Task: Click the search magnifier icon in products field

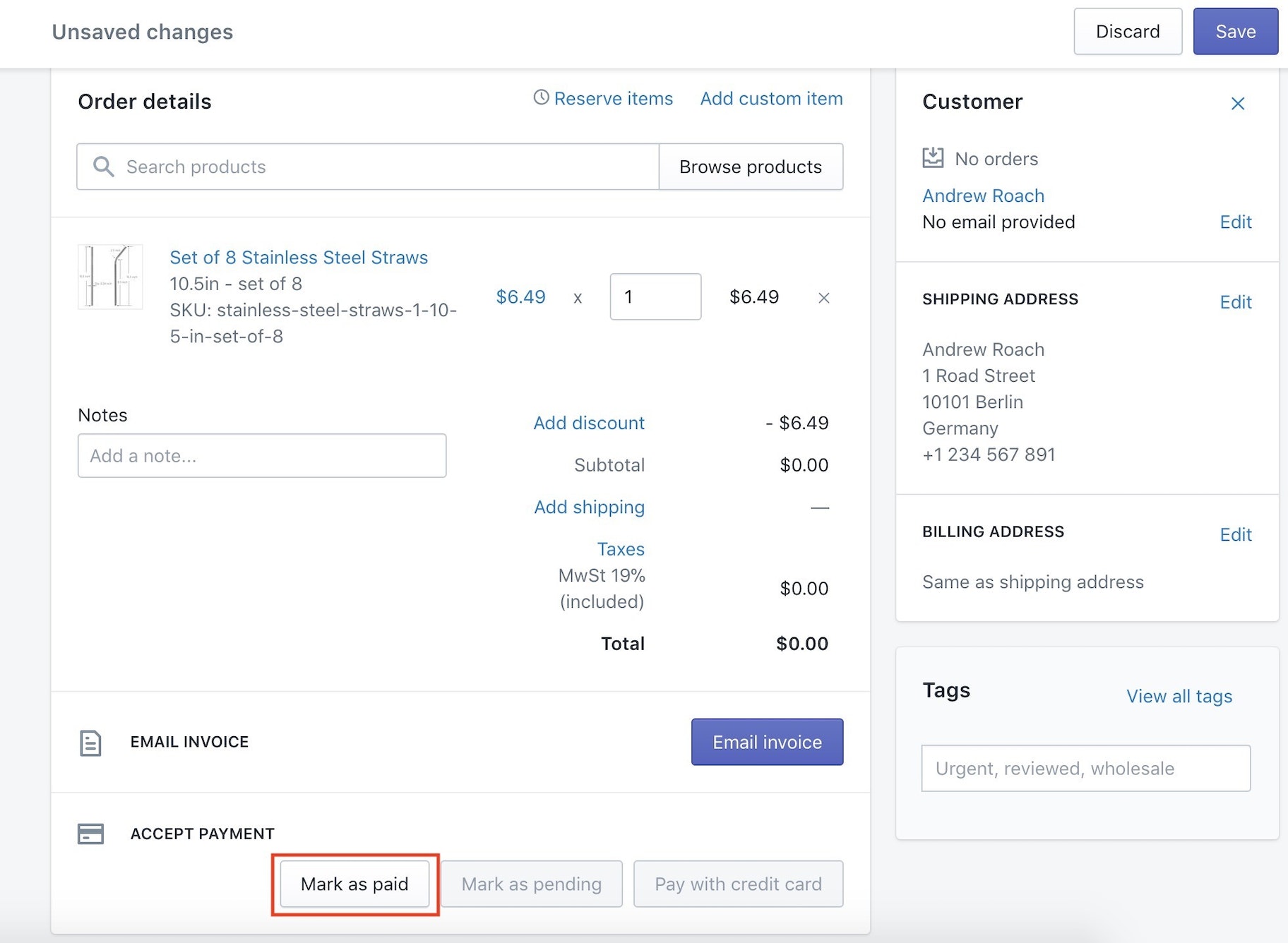Action: [x=104, y=167]
